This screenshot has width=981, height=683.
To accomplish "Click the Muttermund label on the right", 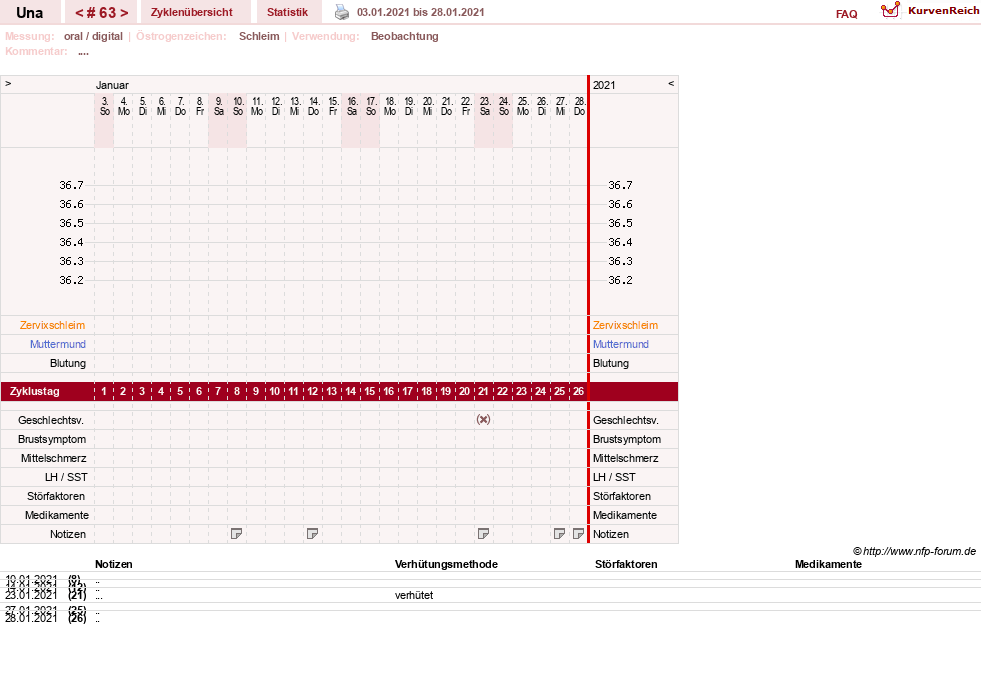I will point(621,344).
